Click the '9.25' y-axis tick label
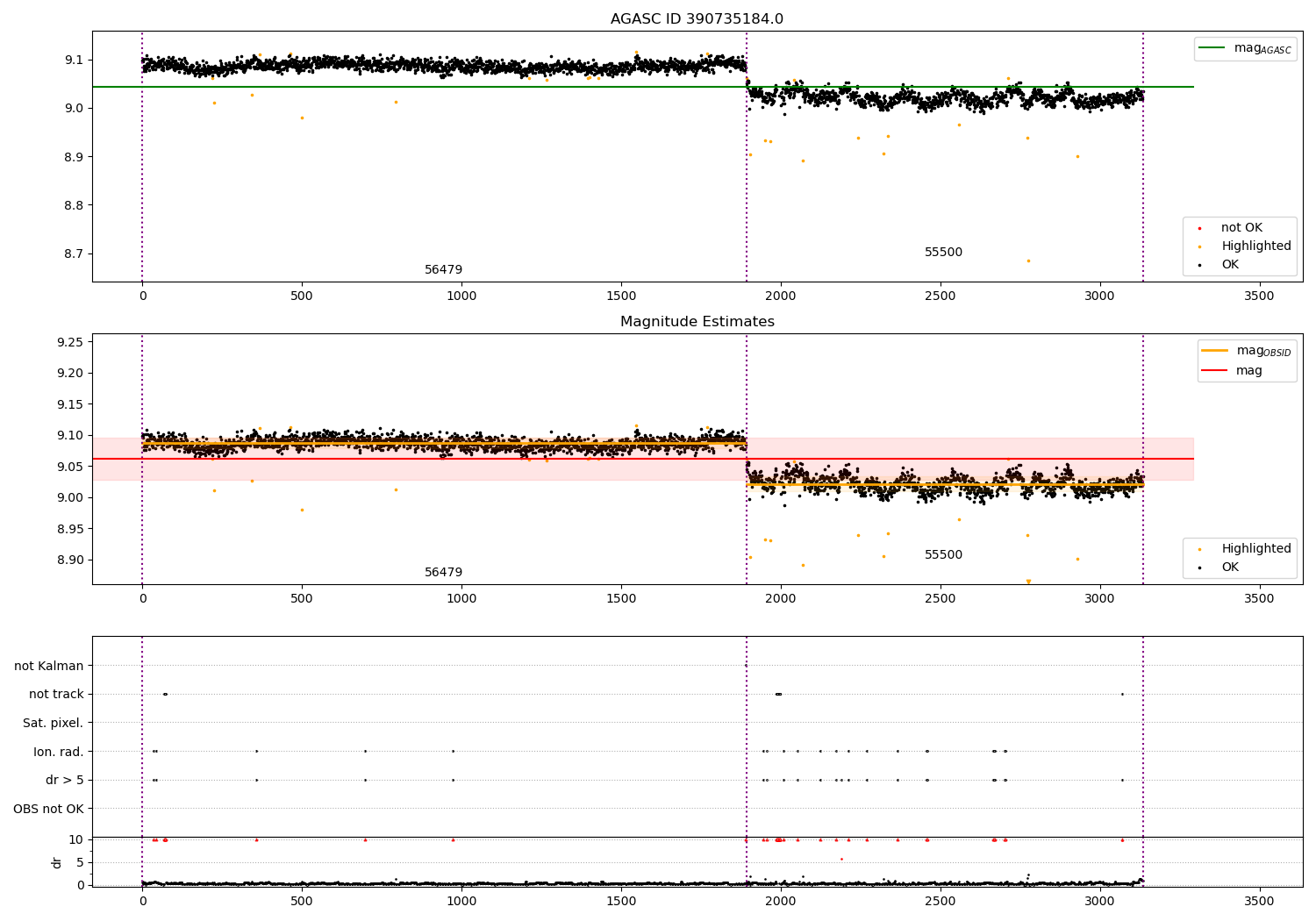This screenshot has width=1316, height=921. [71, 342]
